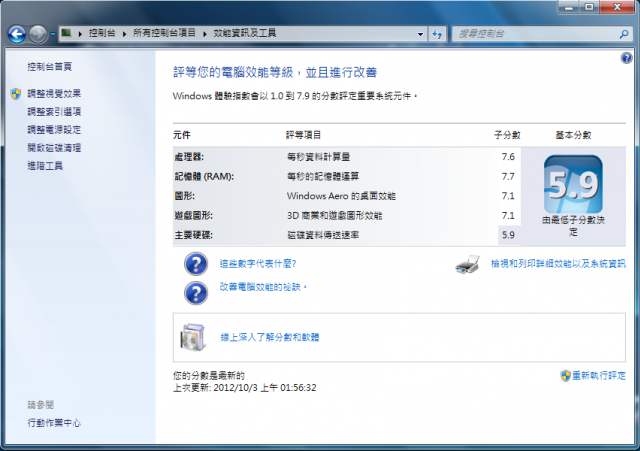
Task: Click 每秒資料計算量 rating description
Action: pyautogui.click(x=318, y=157)
